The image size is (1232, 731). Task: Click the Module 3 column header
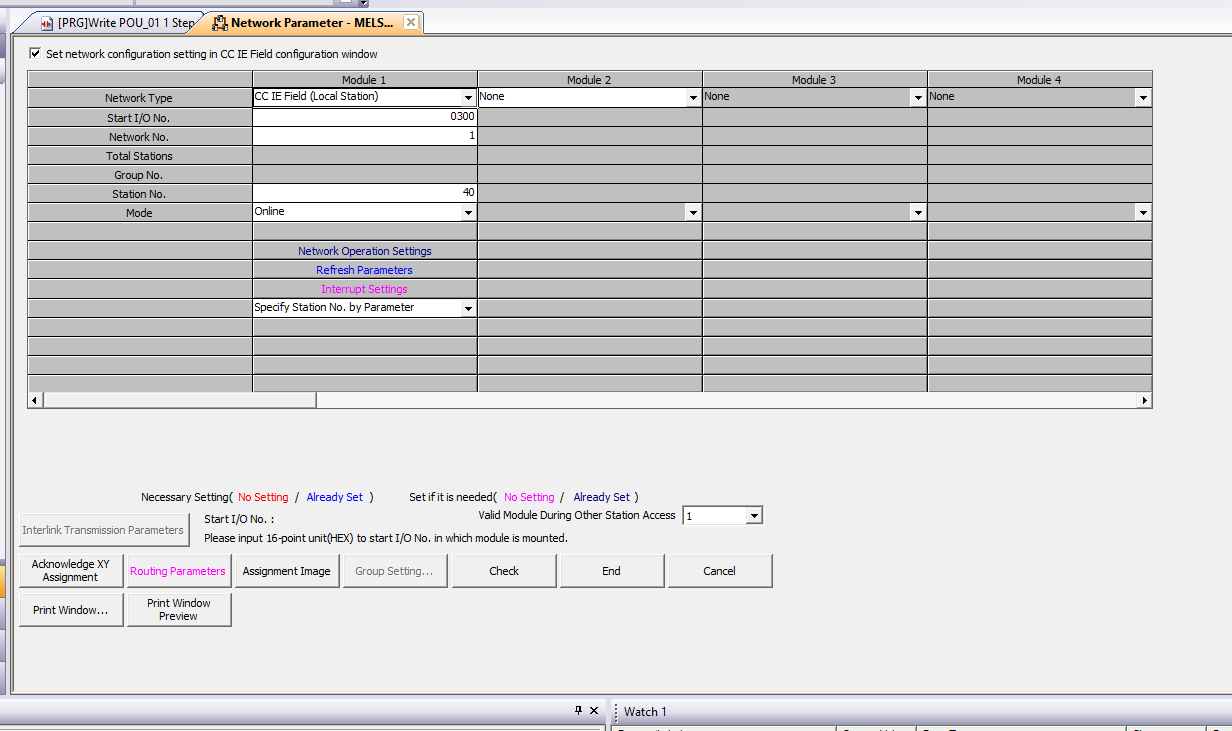point(815,80)
